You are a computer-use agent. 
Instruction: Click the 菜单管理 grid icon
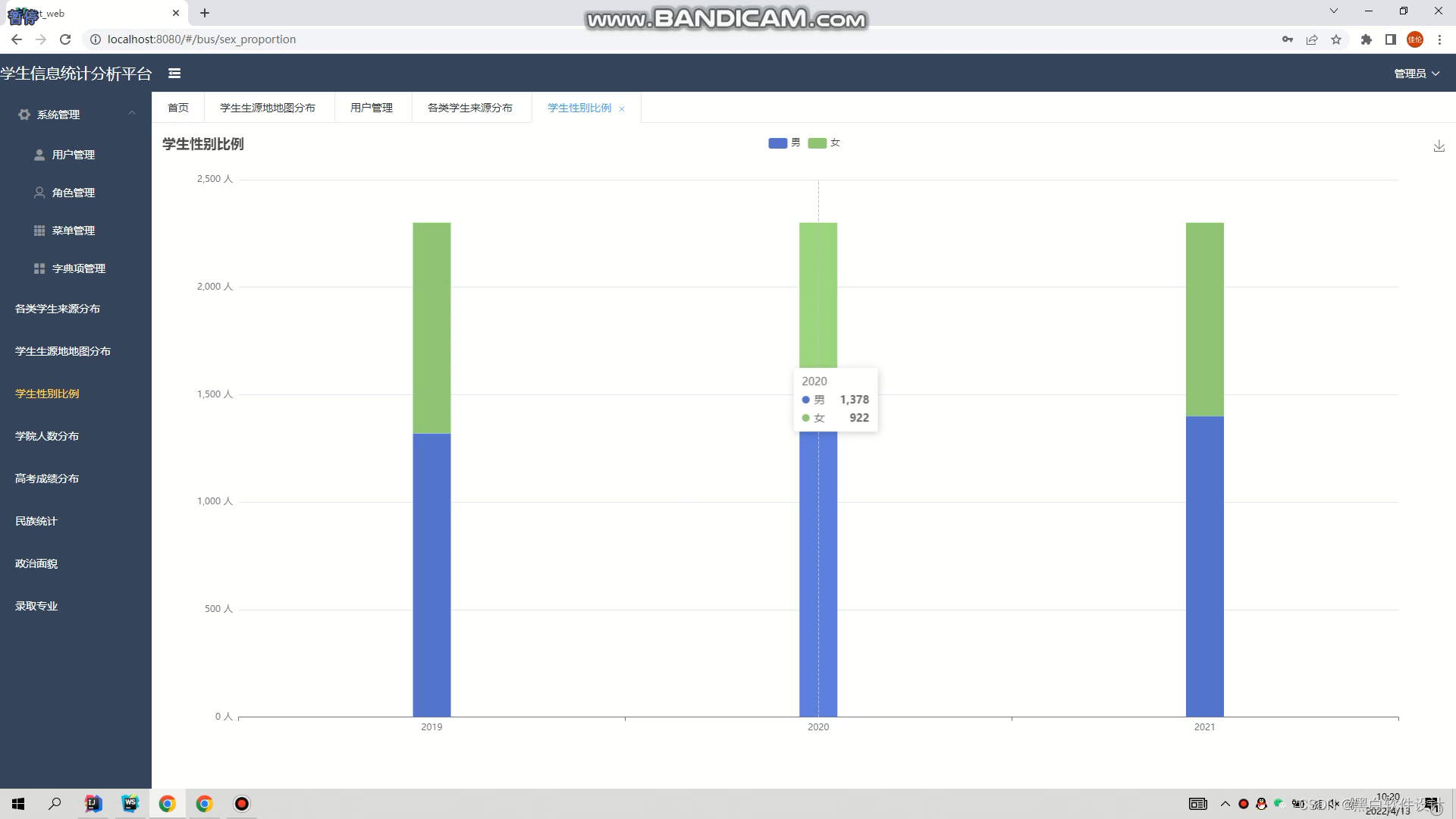39,231
